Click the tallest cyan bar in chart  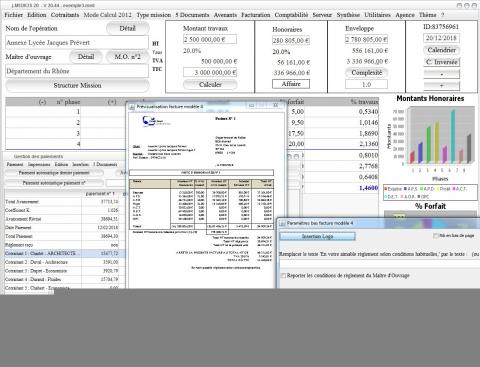pos(453,136)
